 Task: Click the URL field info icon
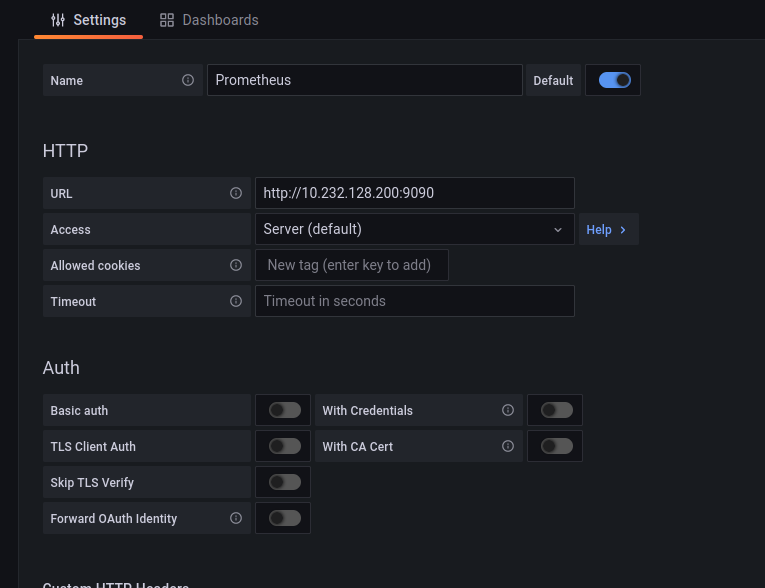(236, 193)
